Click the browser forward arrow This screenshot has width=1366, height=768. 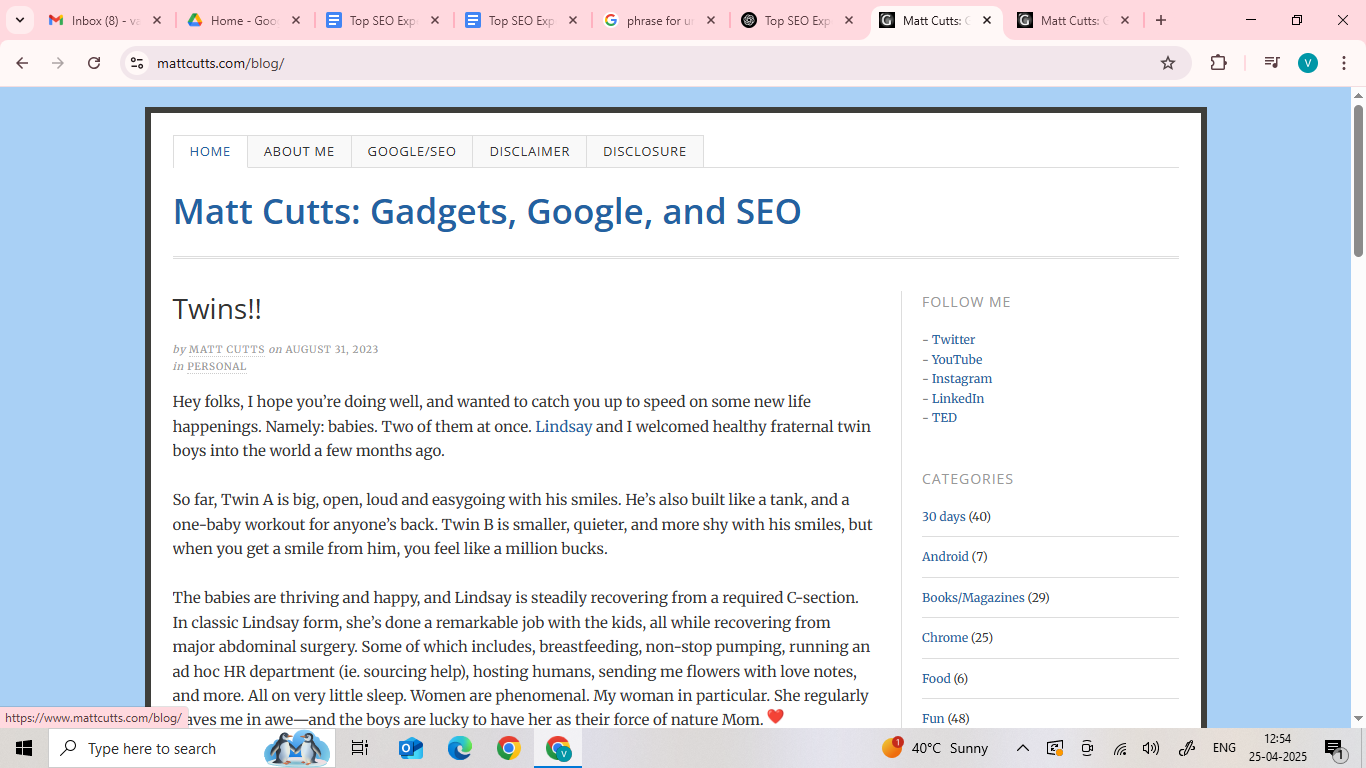pyautogui.click(x=58, y=63)
